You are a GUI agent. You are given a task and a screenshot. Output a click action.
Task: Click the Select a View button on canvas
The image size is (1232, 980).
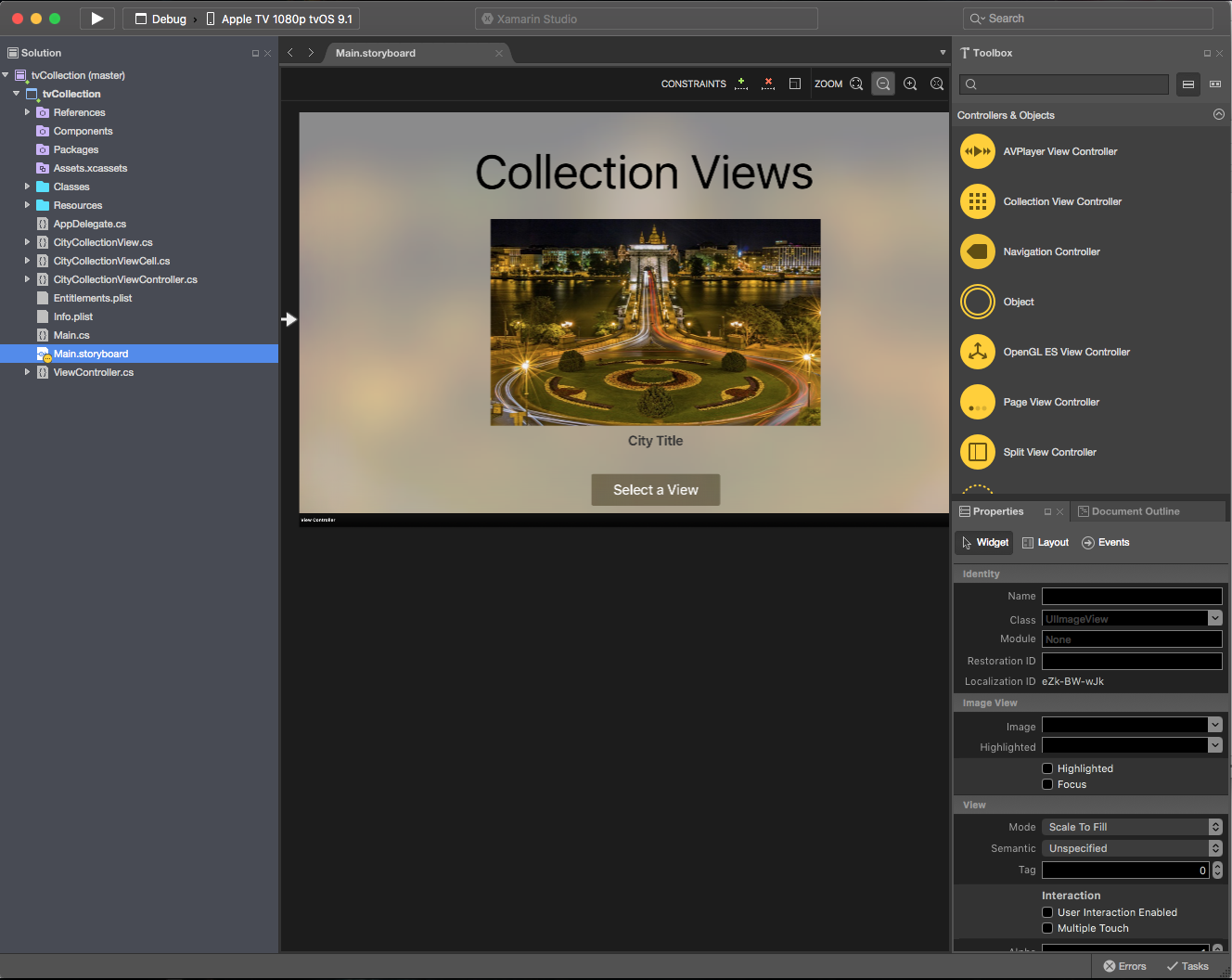tap(655, 489)
